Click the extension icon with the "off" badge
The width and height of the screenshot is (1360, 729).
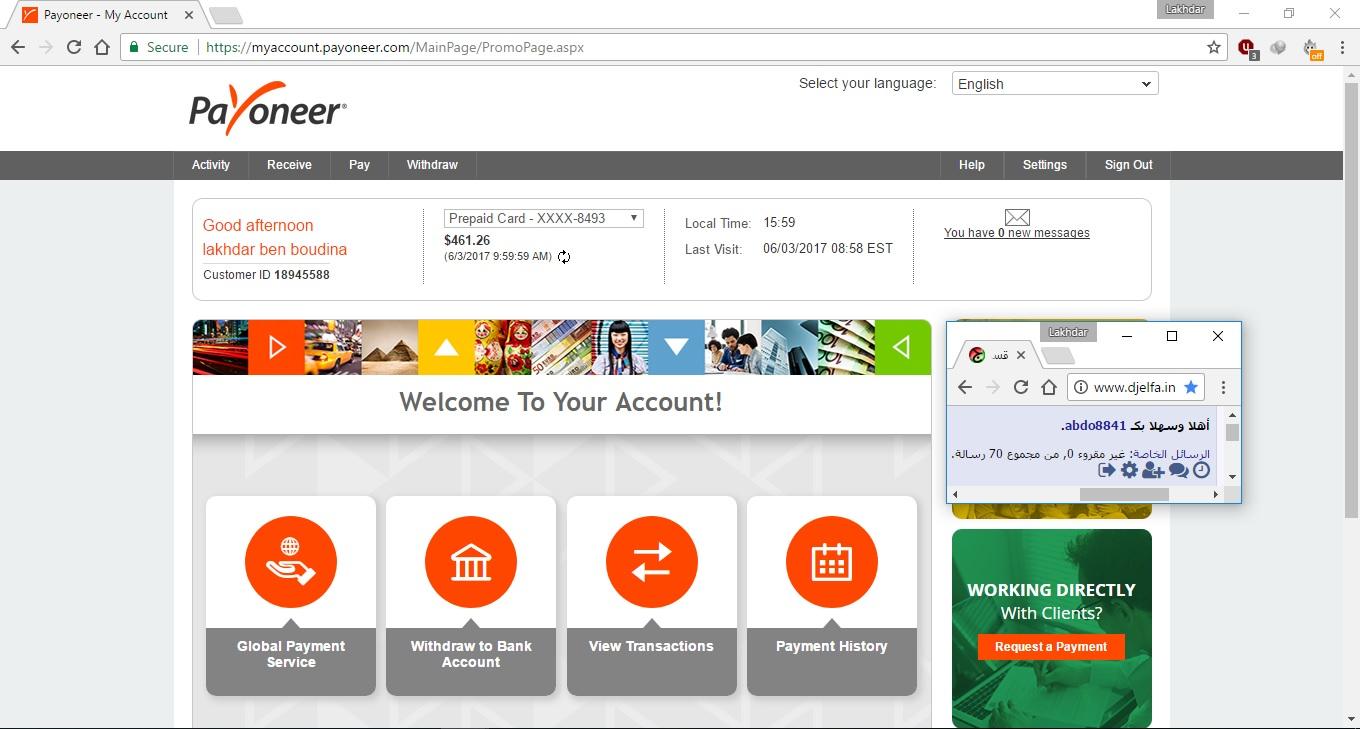(1312, 48)
